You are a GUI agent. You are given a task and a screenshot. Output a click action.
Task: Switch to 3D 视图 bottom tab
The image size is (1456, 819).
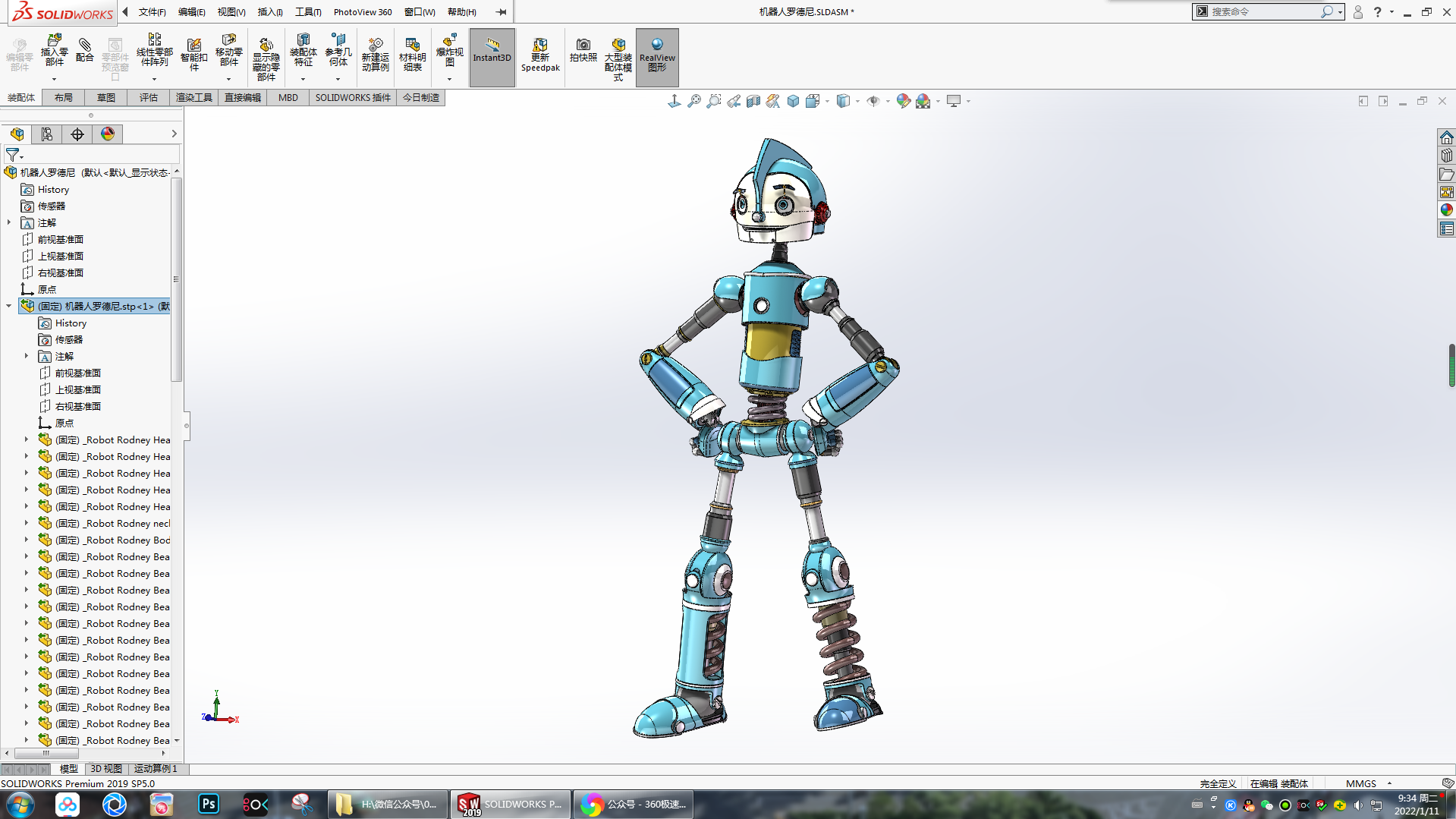click(106, 768)
